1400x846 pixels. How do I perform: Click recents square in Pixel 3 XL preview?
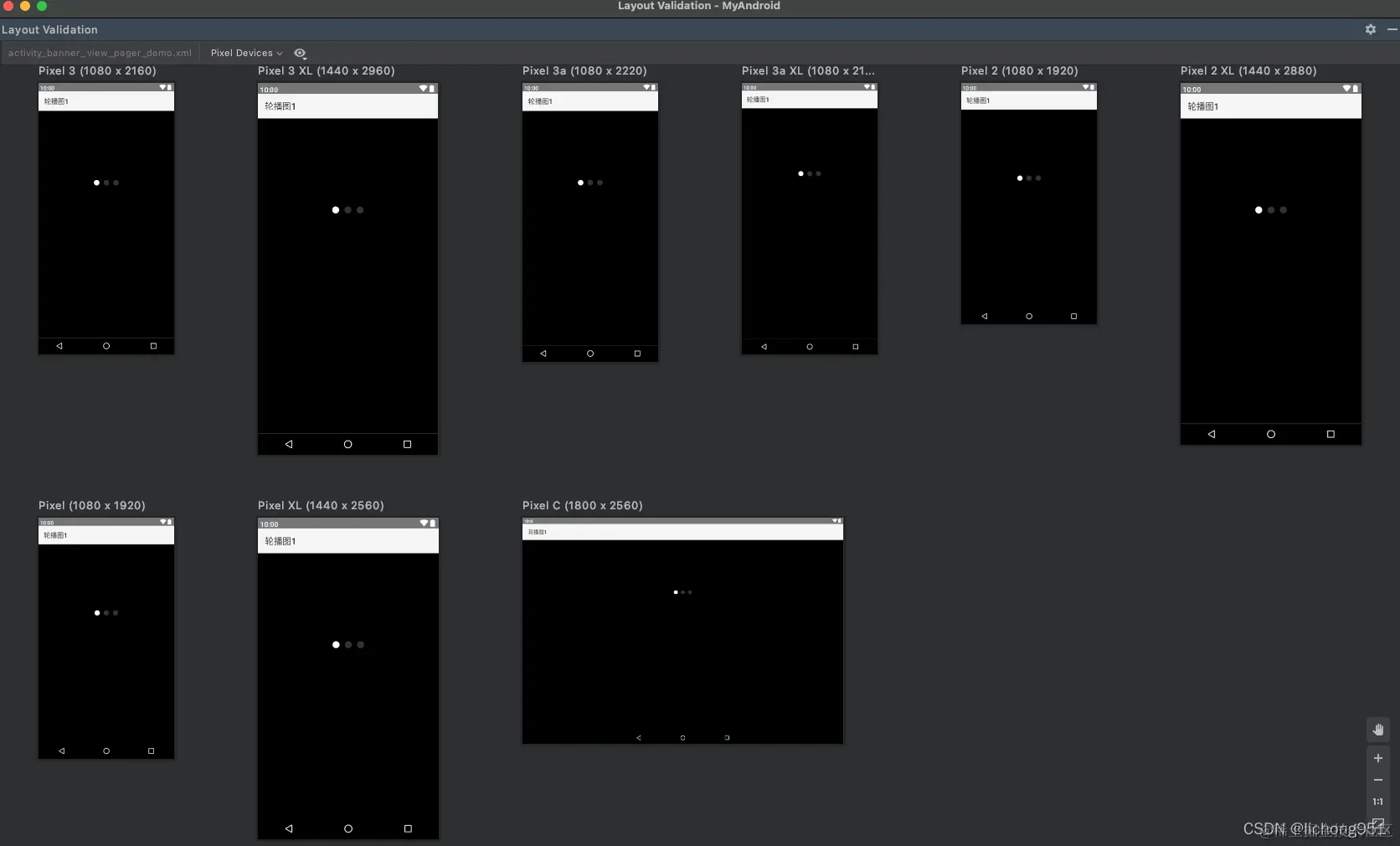[407, 444]
